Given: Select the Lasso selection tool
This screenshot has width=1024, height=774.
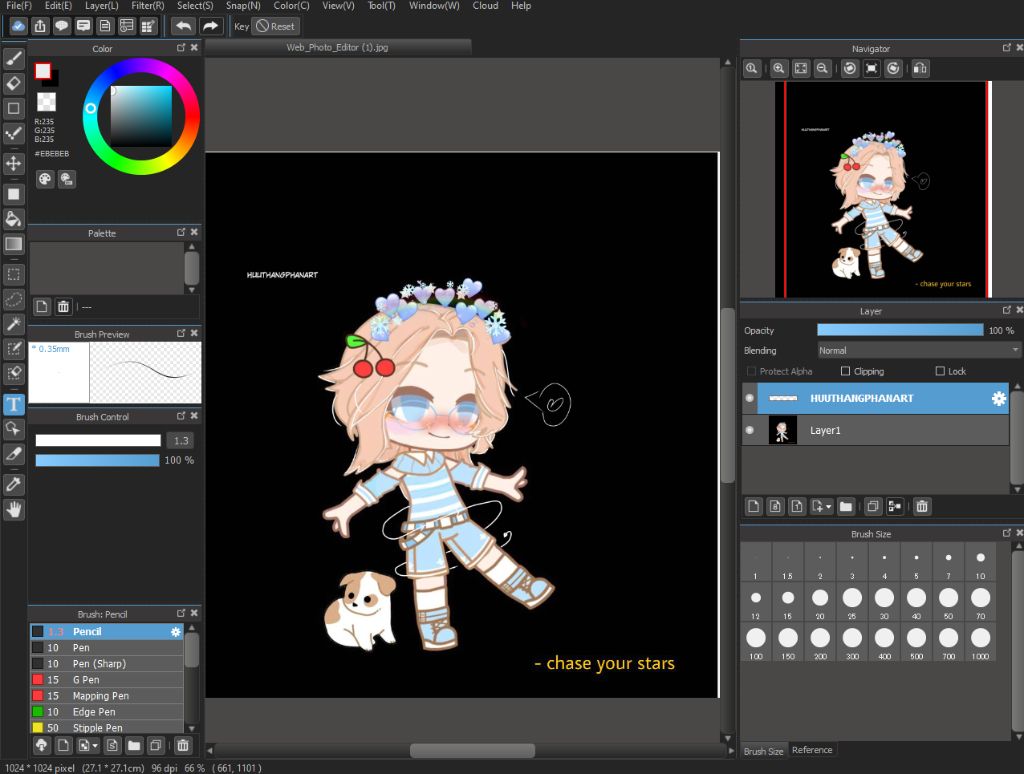Looking at the screenshot, I should pos(14,299).
